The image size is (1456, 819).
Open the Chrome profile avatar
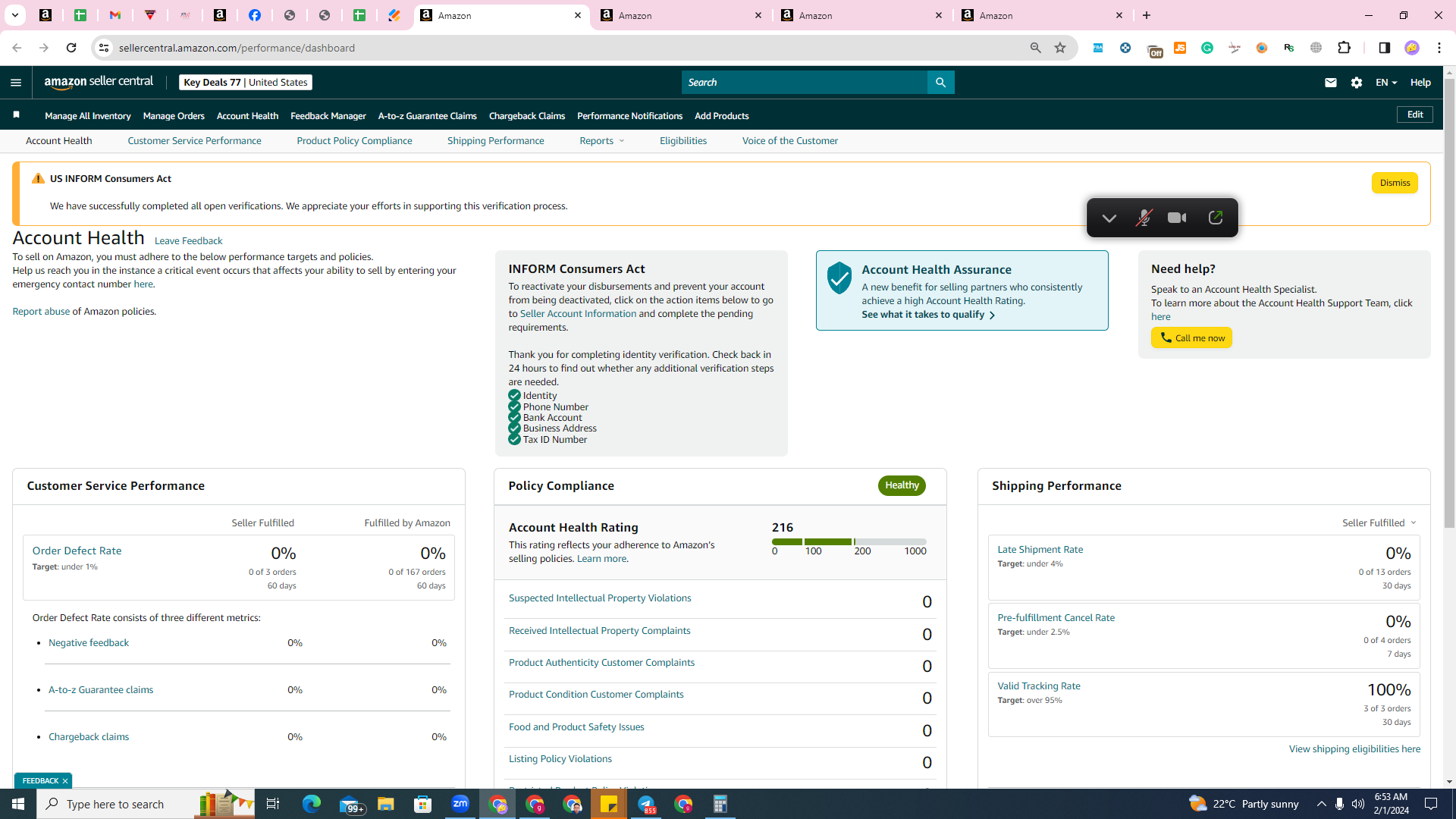pyautogui.click(x=1412, y=48)
